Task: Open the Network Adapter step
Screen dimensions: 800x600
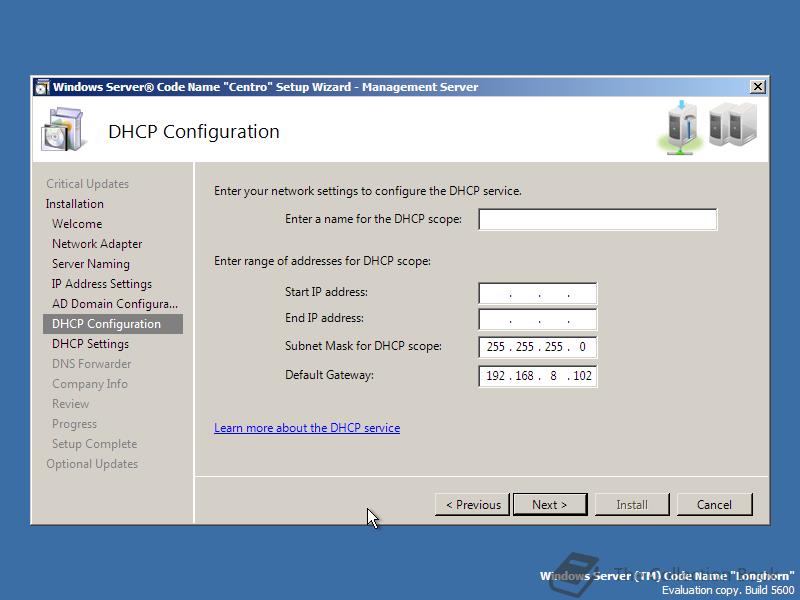Action: pyautogui.click(x=97, y=243)
